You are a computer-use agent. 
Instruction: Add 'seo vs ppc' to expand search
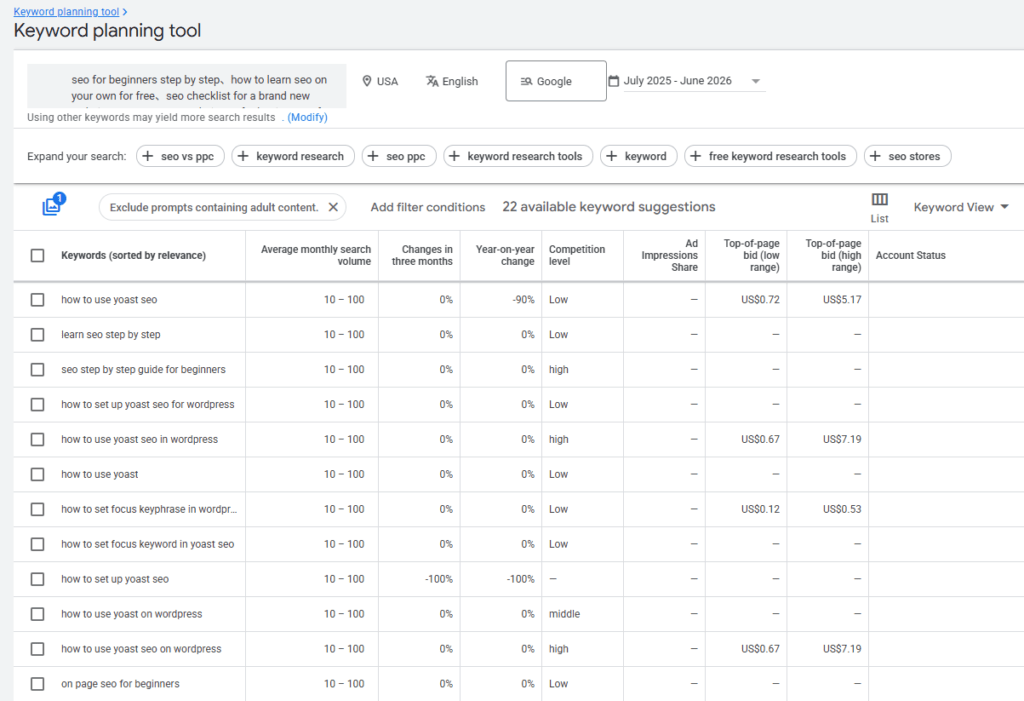[x=180, y=156]
